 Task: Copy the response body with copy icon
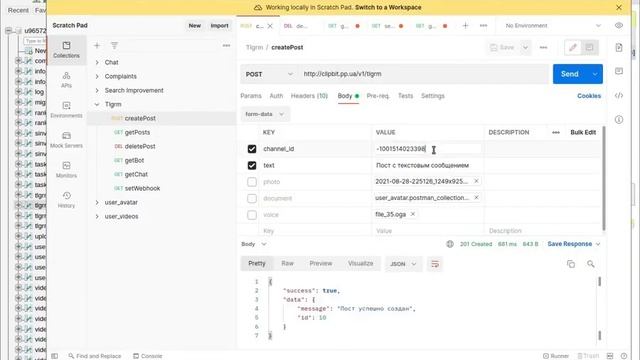571,264
